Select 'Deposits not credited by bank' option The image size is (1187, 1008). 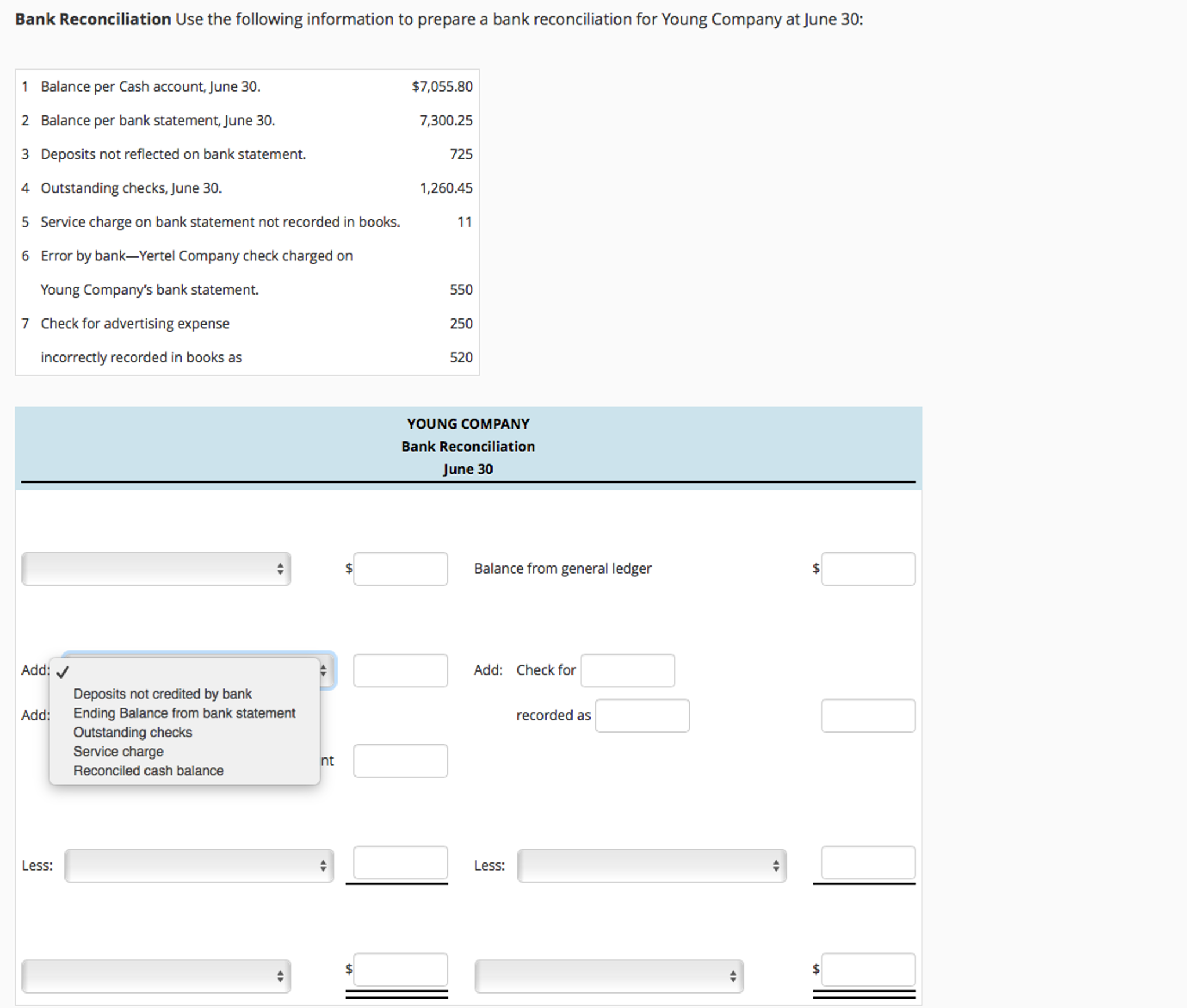pyautogui.click(x=162, y=694)
